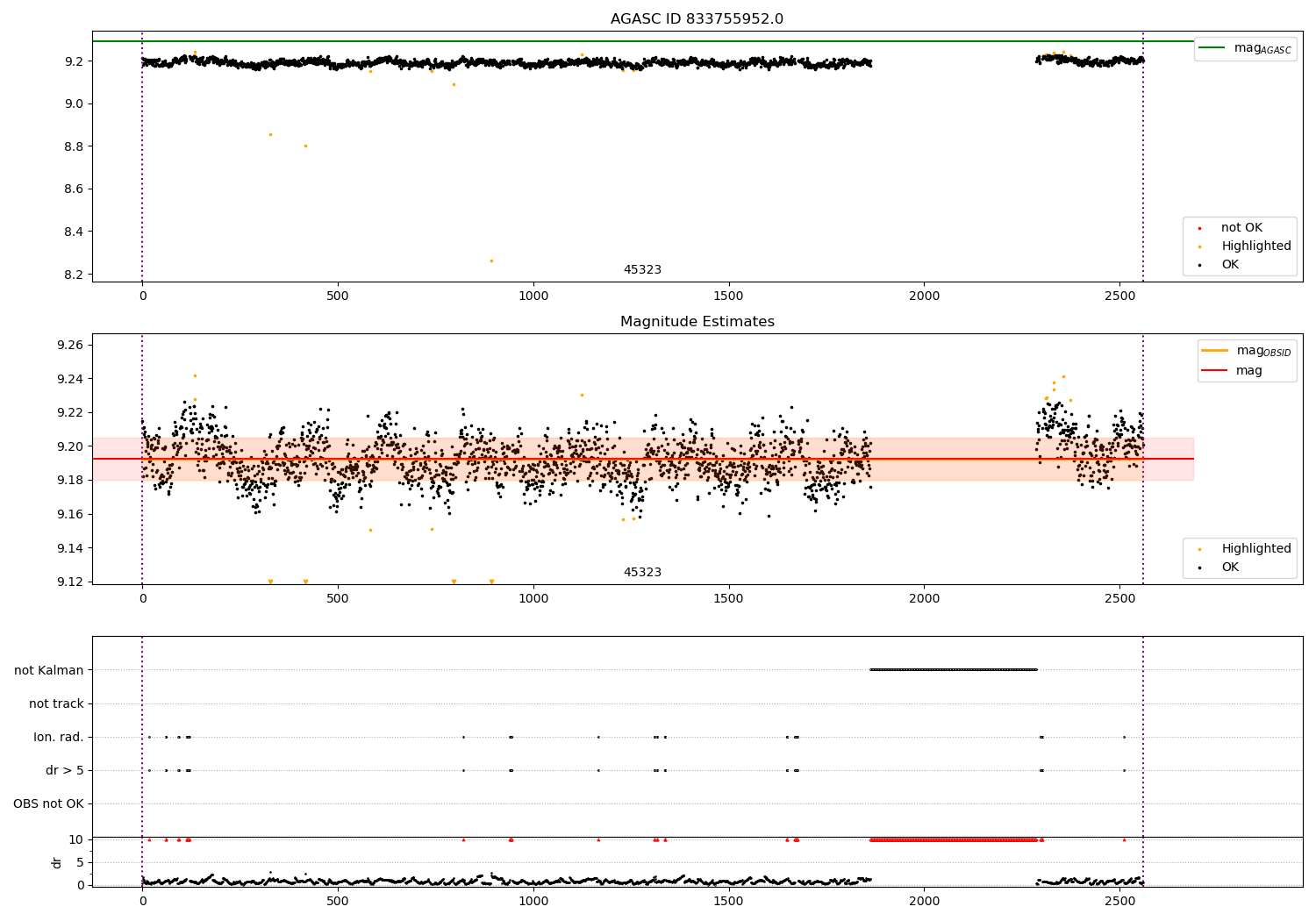
Task: Click the 'not track' row label
Action: [x=56, y=703]
